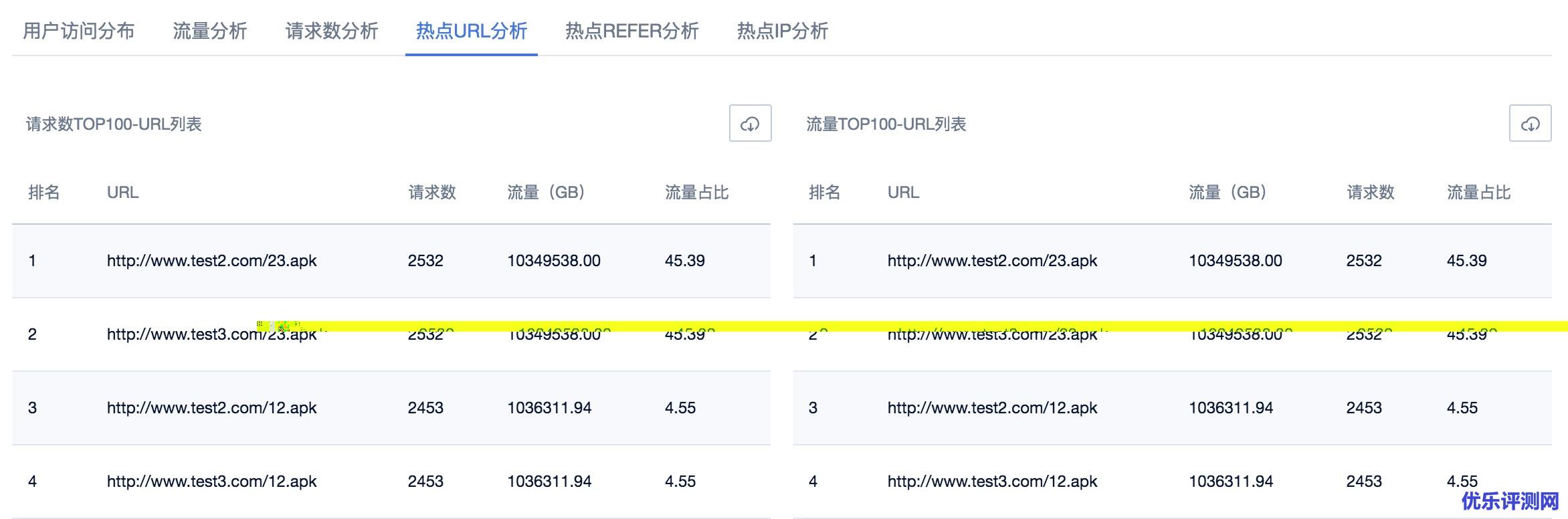Screen dimensions: 1568x519
Task: Click test2.com/12.apk URL in right table
Action: [x=992, y=408]
